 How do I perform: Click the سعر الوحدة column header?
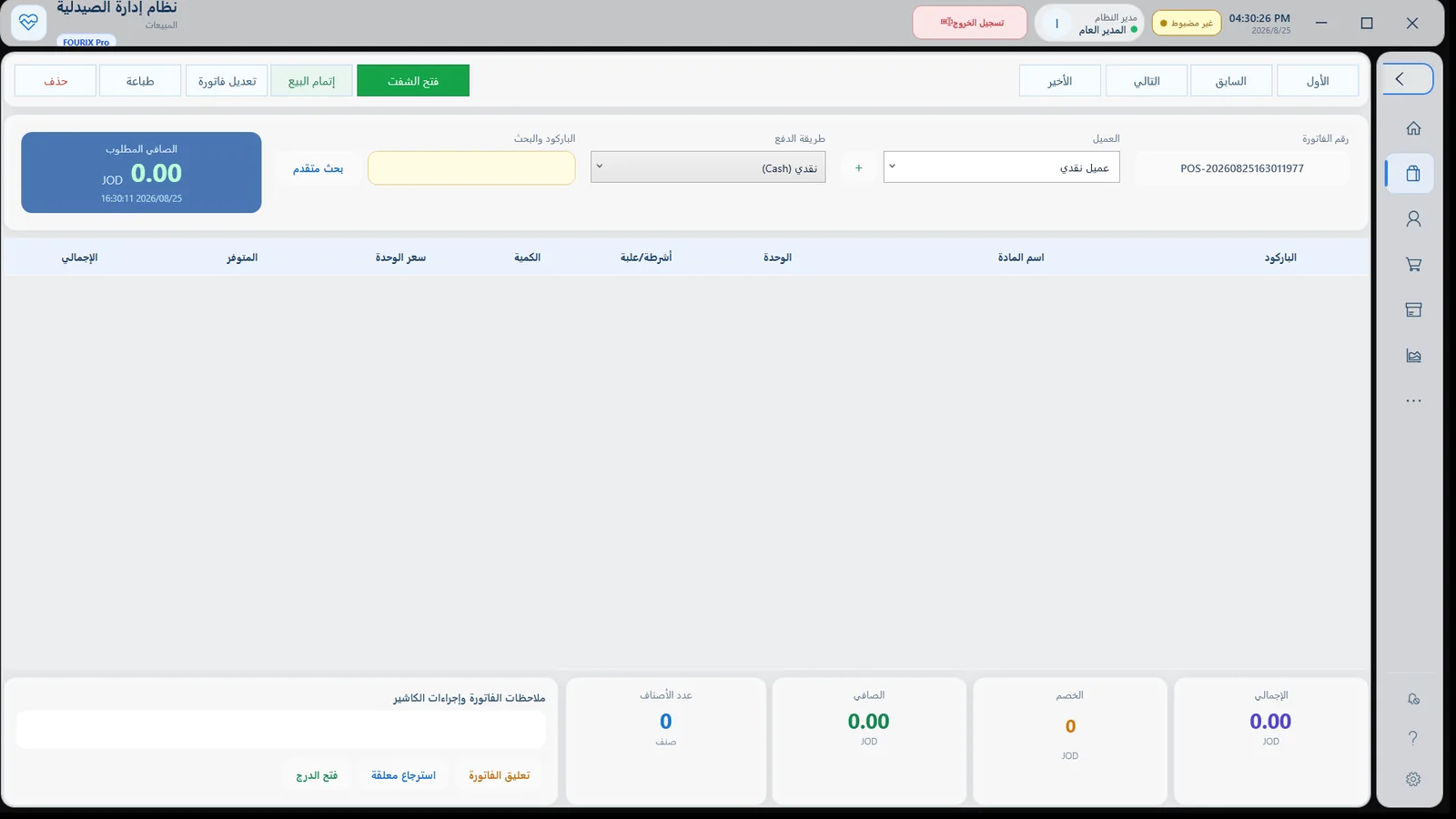(x=400, y=258)
